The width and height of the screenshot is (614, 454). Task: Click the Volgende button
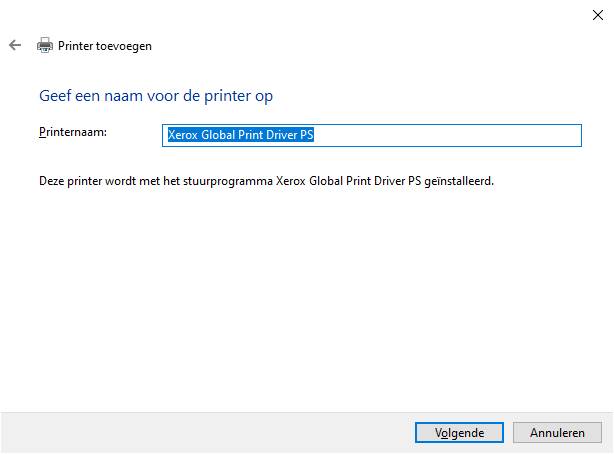click(x=459, y=432)
